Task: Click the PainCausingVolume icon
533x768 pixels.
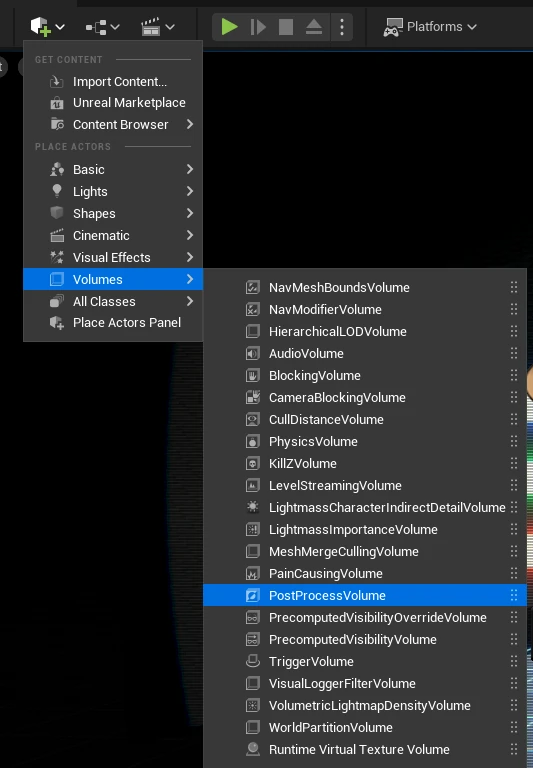Action: (252, 574)
